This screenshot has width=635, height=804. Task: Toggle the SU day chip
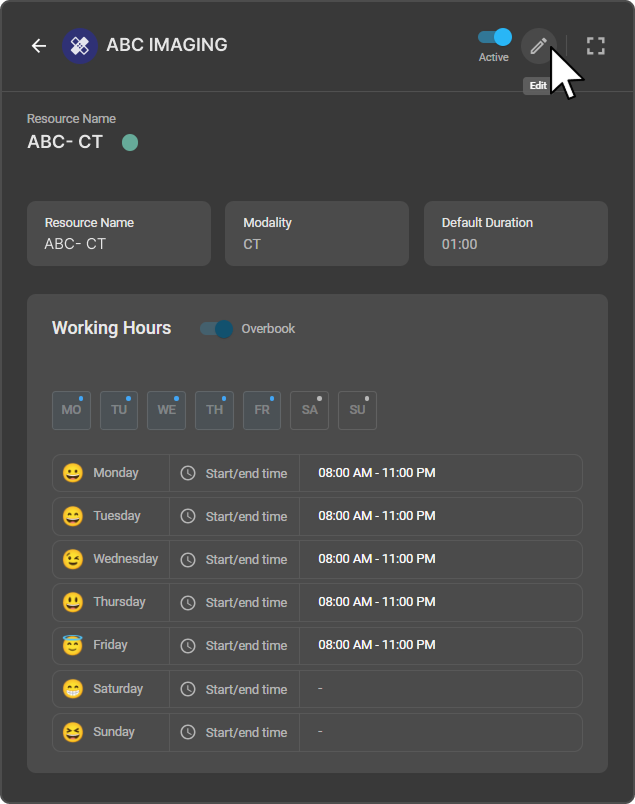[x=358, y=410]
